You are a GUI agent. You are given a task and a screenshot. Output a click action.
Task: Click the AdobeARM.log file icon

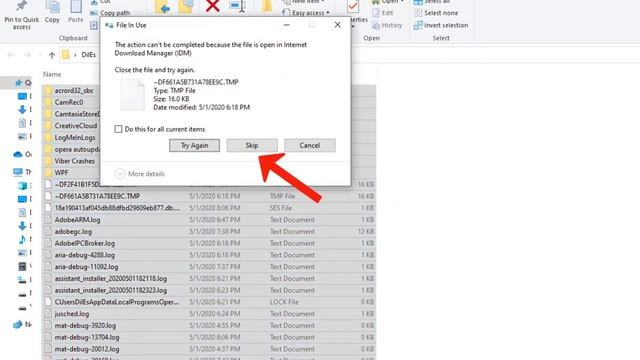click(48, 220)
